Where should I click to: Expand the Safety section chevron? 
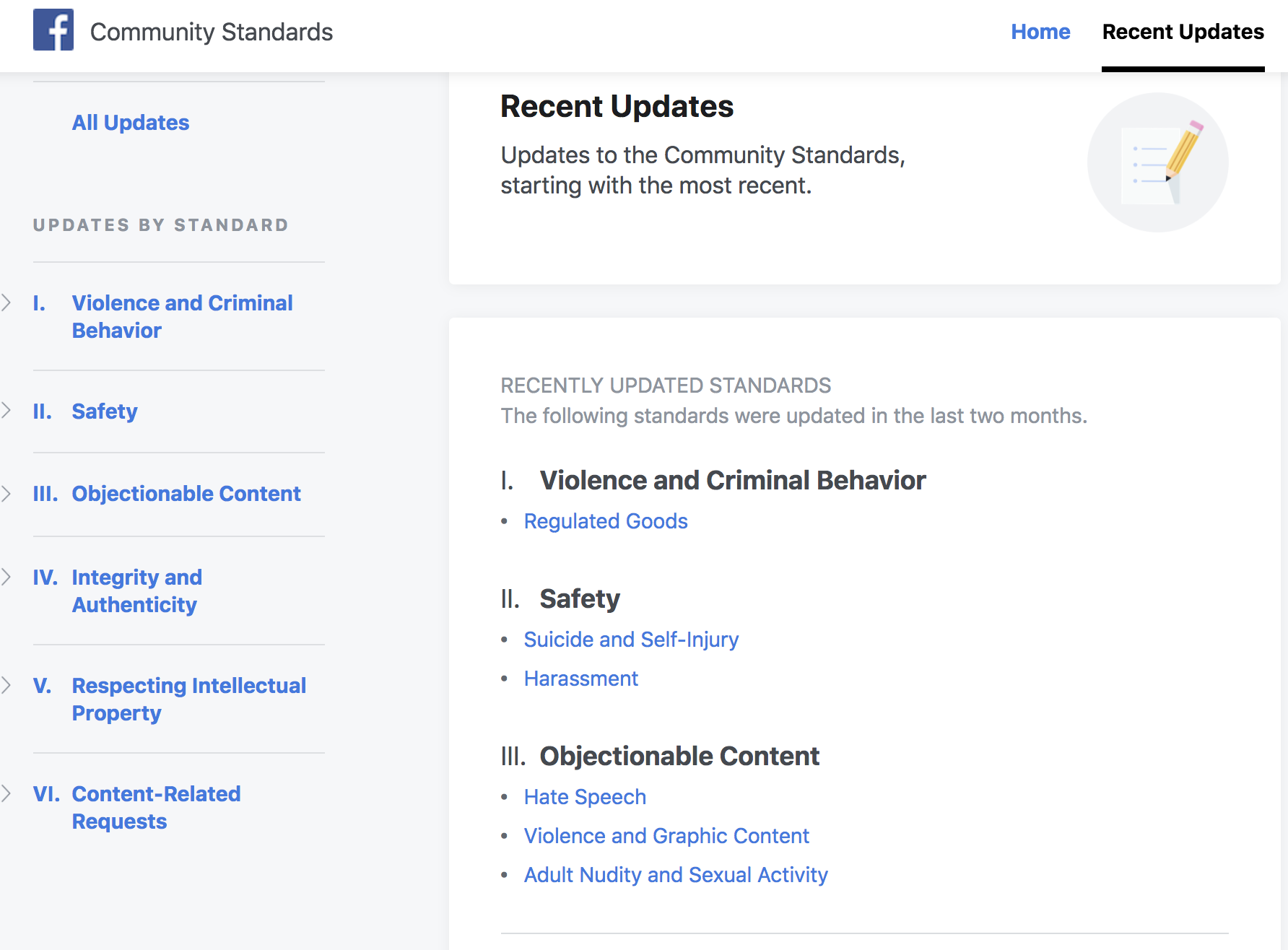(x=6, y=411)
